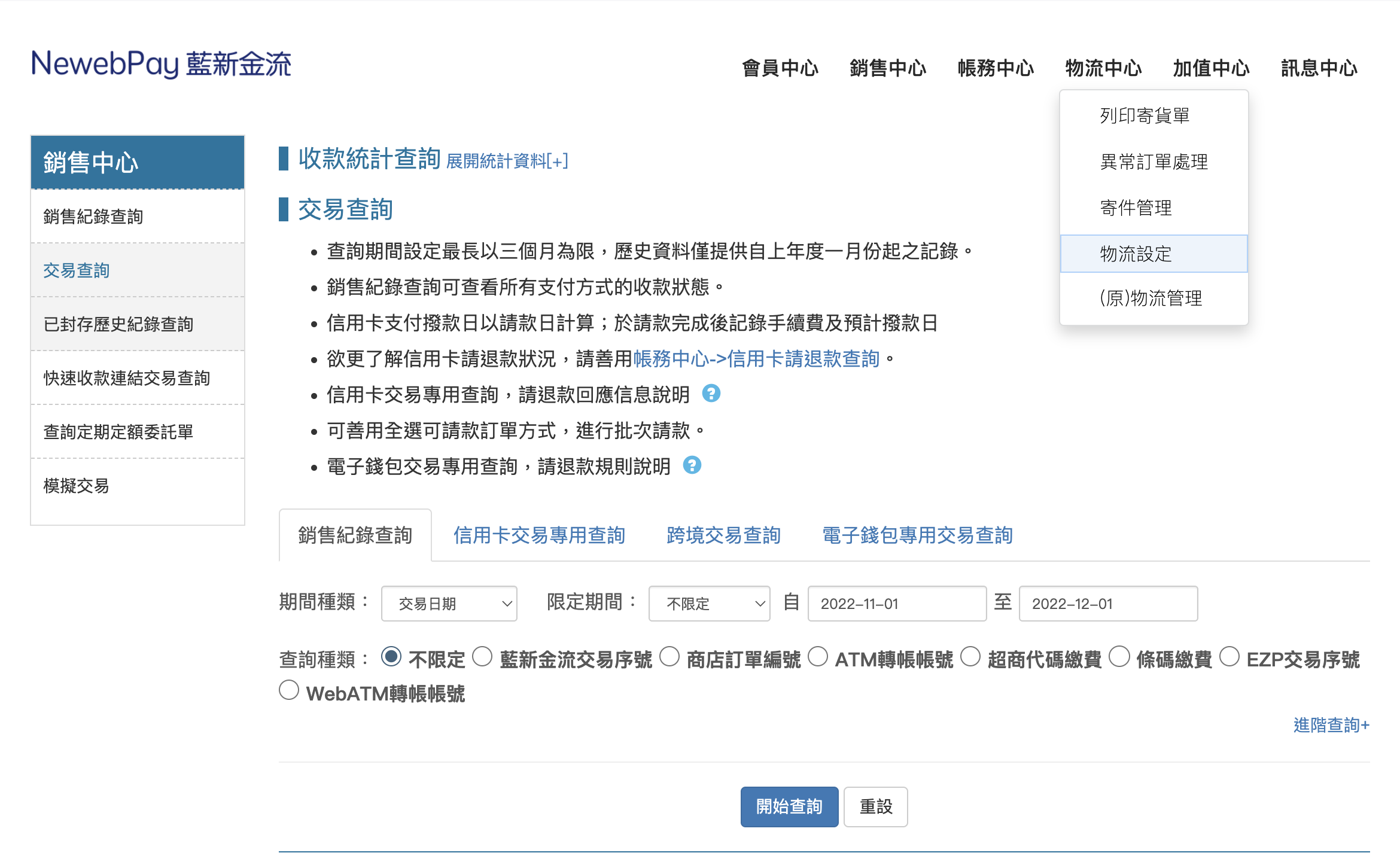The width and height of the screenshot is (1400, 865).
Task: Select the 不限定 query type radio button
Action: click(392, 657)
